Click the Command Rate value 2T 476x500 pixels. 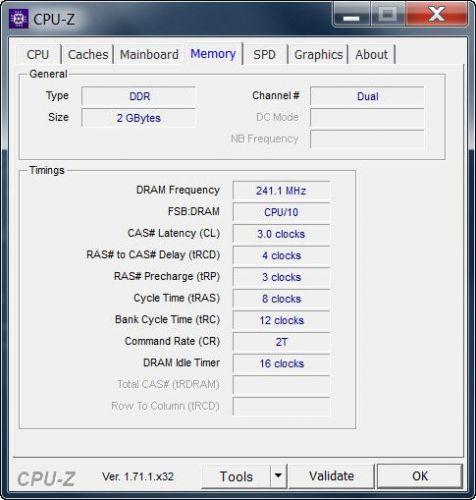click(x=281, y=342)
